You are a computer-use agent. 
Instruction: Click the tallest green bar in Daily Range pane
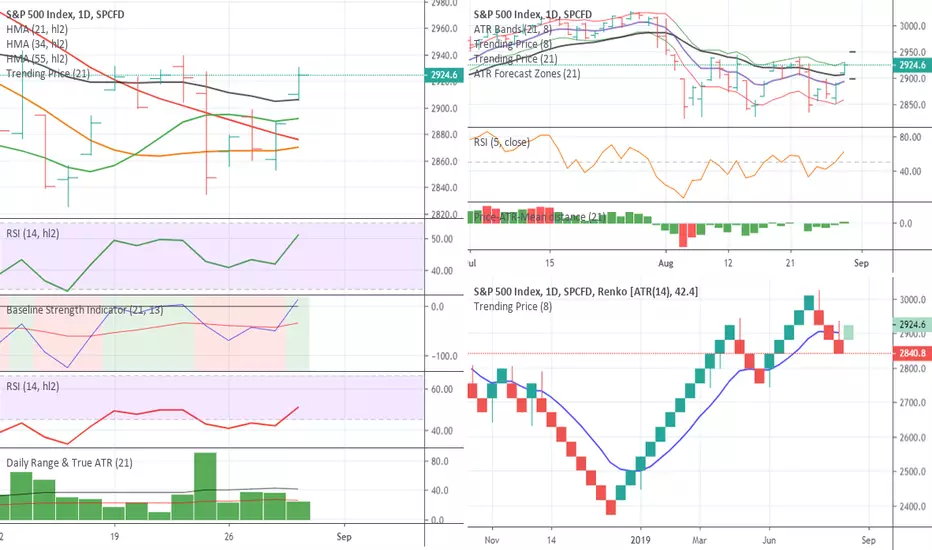click(205, 486)
